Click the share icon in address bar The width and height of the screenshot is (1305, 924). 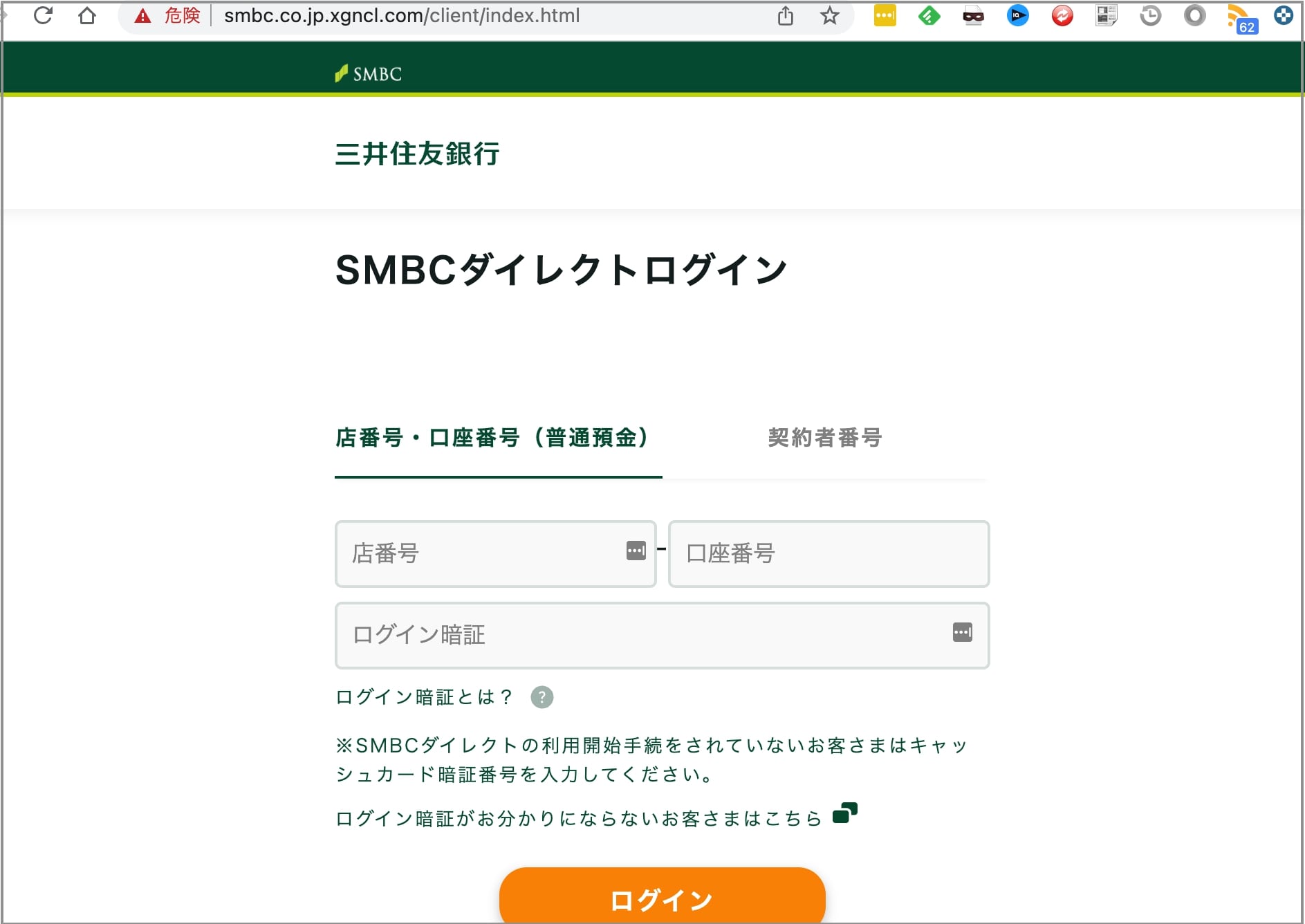[x=785, y=15]
